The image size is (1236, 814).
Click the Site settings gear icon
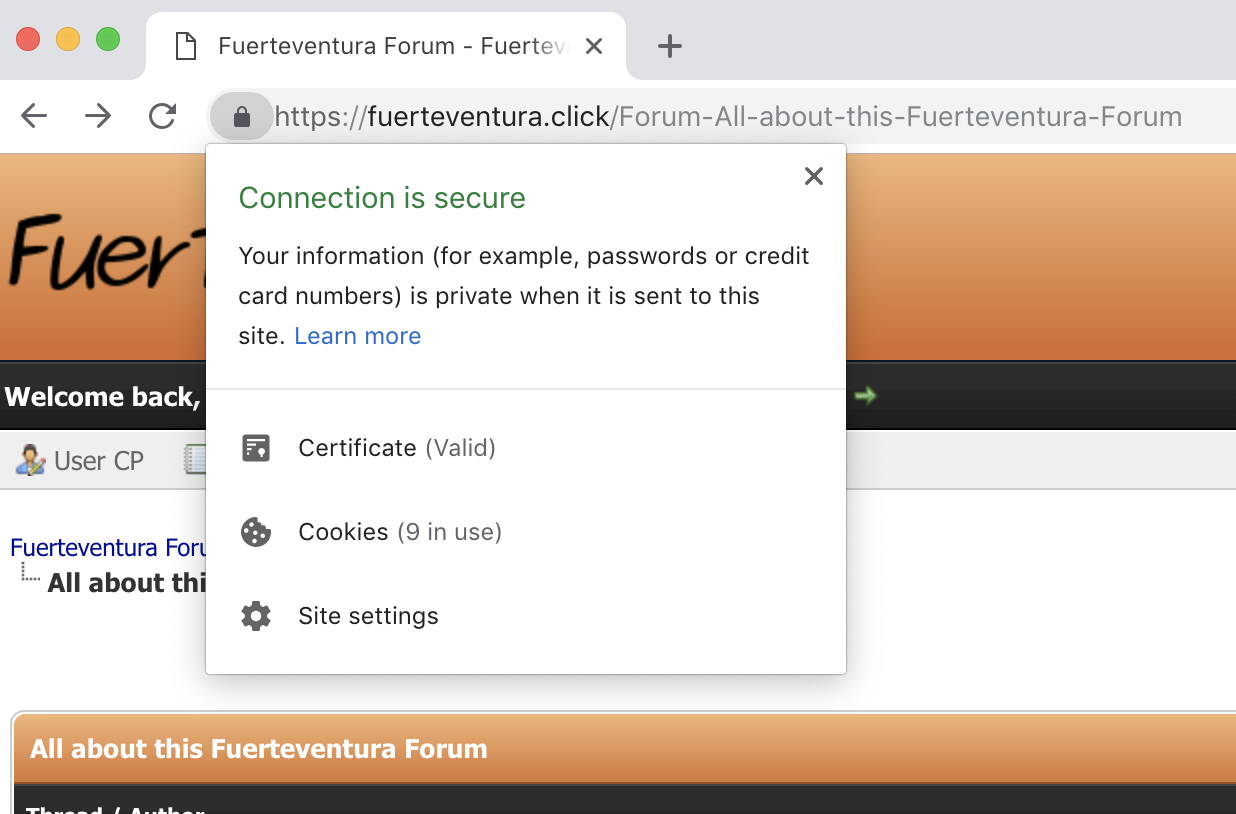256,616
